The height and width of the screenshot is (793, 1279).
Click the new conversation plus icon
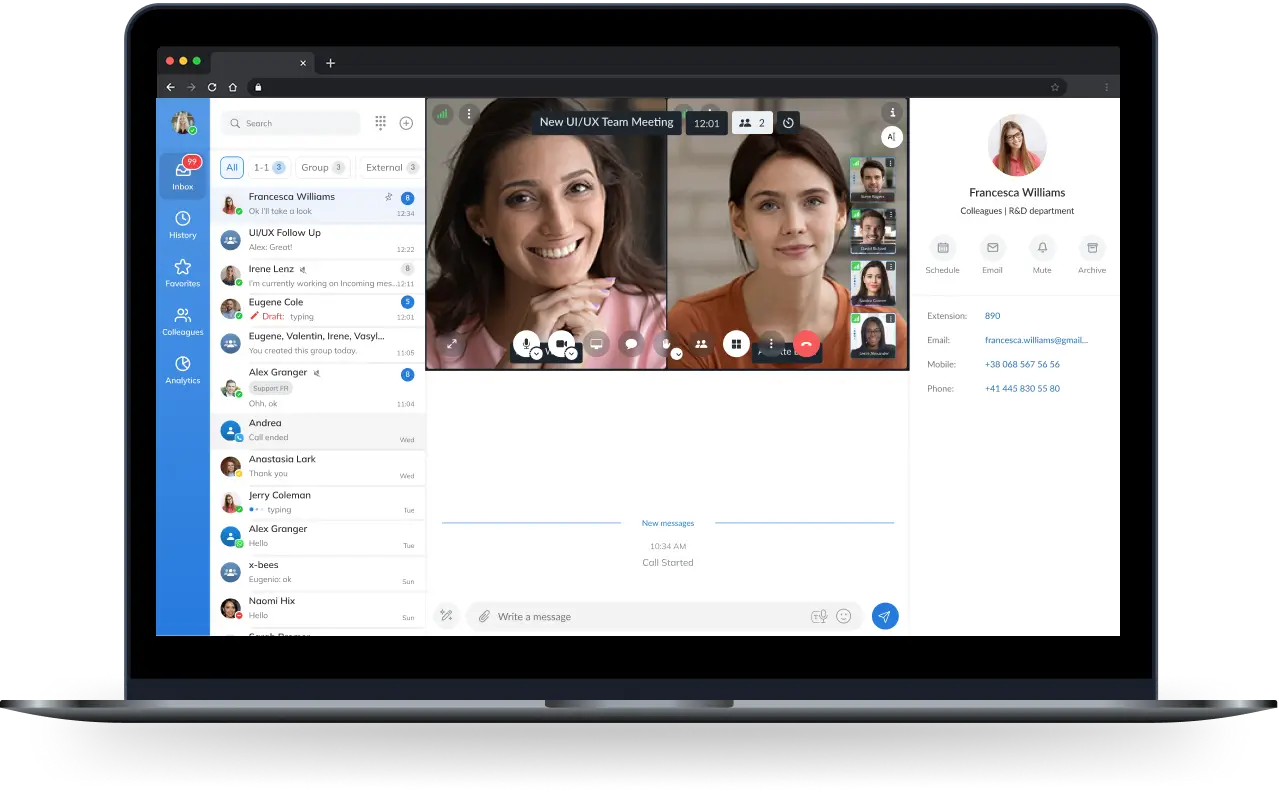pyautogui.click(x=406, y=123)
